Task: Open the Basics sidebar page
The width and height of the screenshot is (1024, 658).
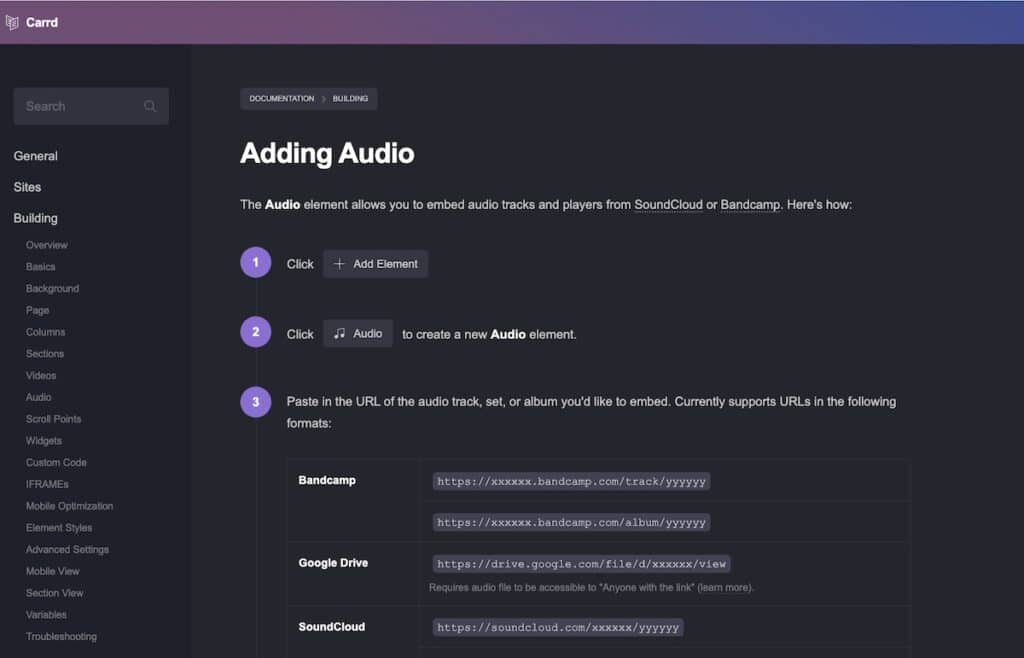Action: [40, 266]
